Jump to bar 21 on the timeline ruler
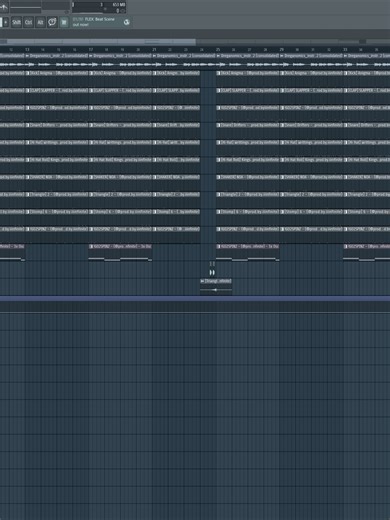This screenshot has height=520, width=390. (x=154, y=49)
